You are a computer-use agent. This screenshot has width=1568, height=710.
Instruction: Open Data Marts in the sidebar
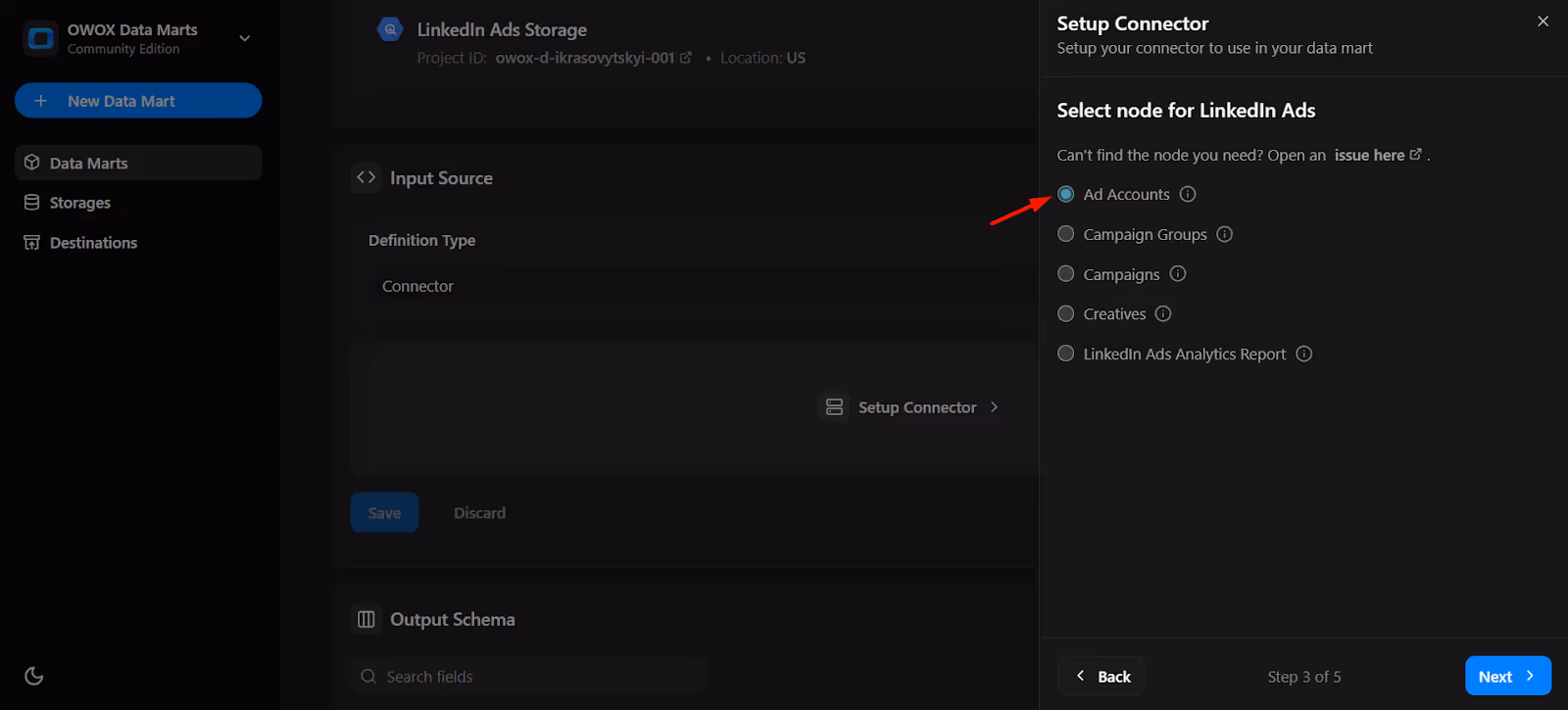138,163
